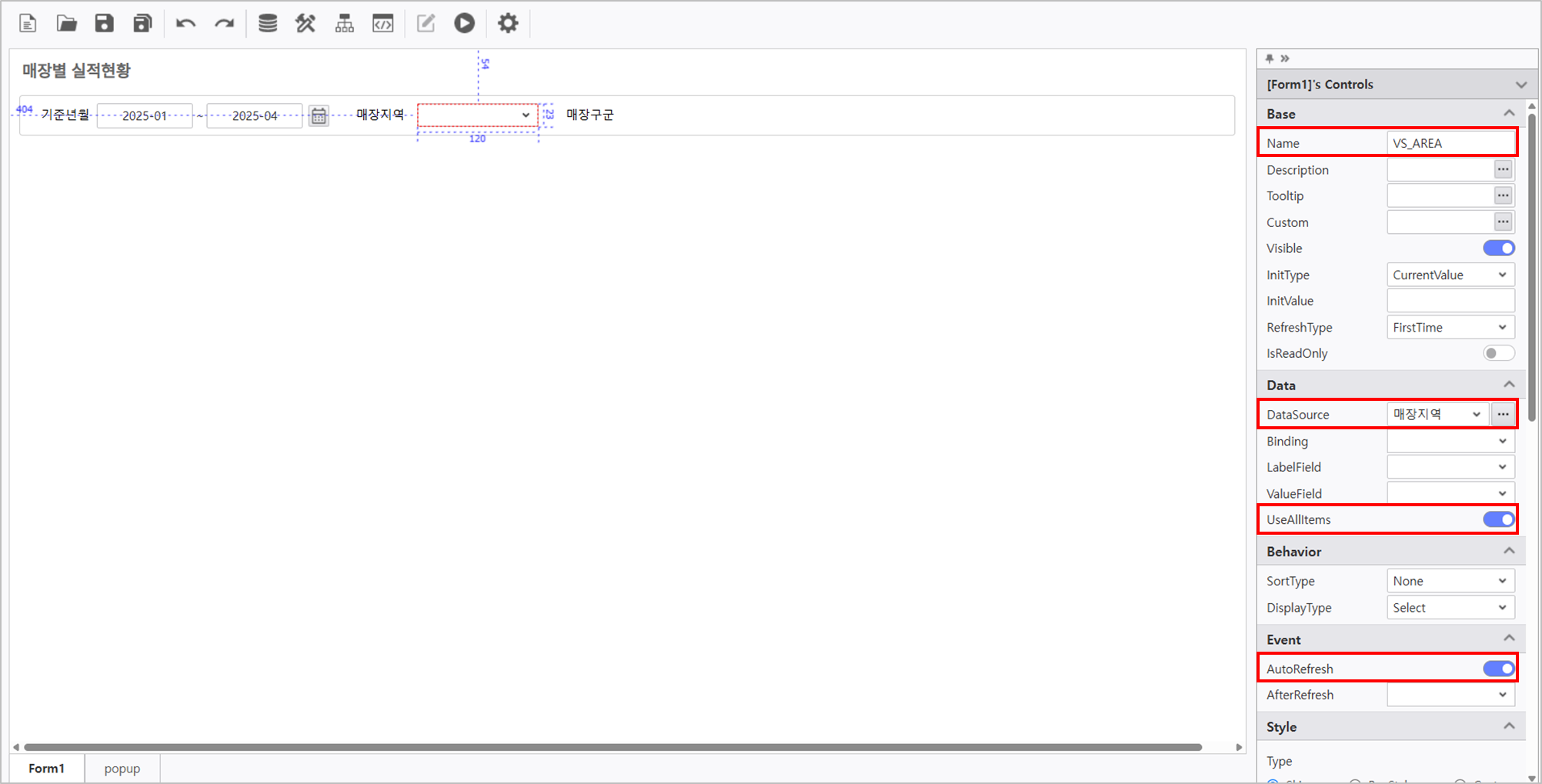Click the new document icon in toolbar

28,23
